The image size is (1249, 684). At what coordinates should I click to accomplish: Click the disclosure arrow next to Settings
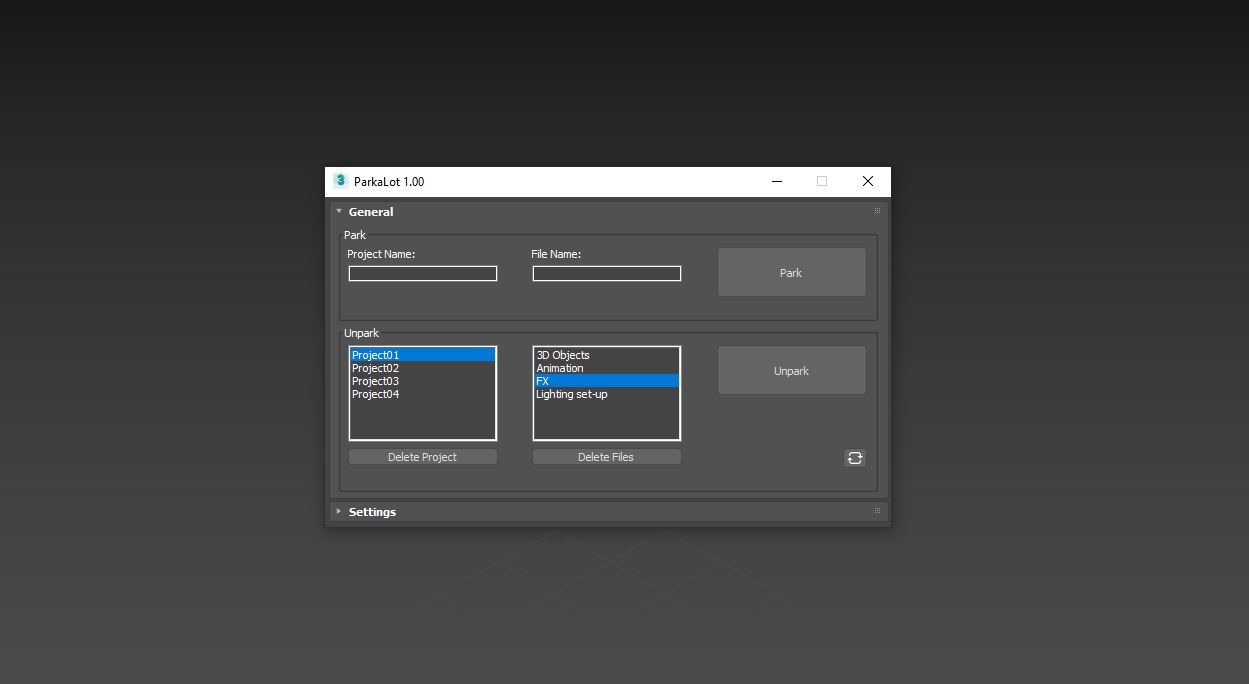coord(339,511)
